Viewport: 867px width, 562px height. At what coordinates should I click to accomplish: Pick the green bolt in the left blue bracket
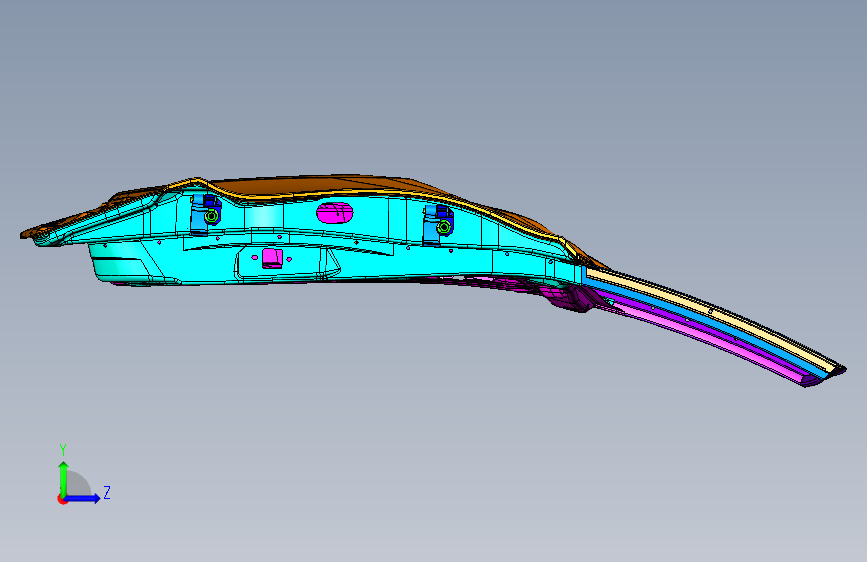211,216
